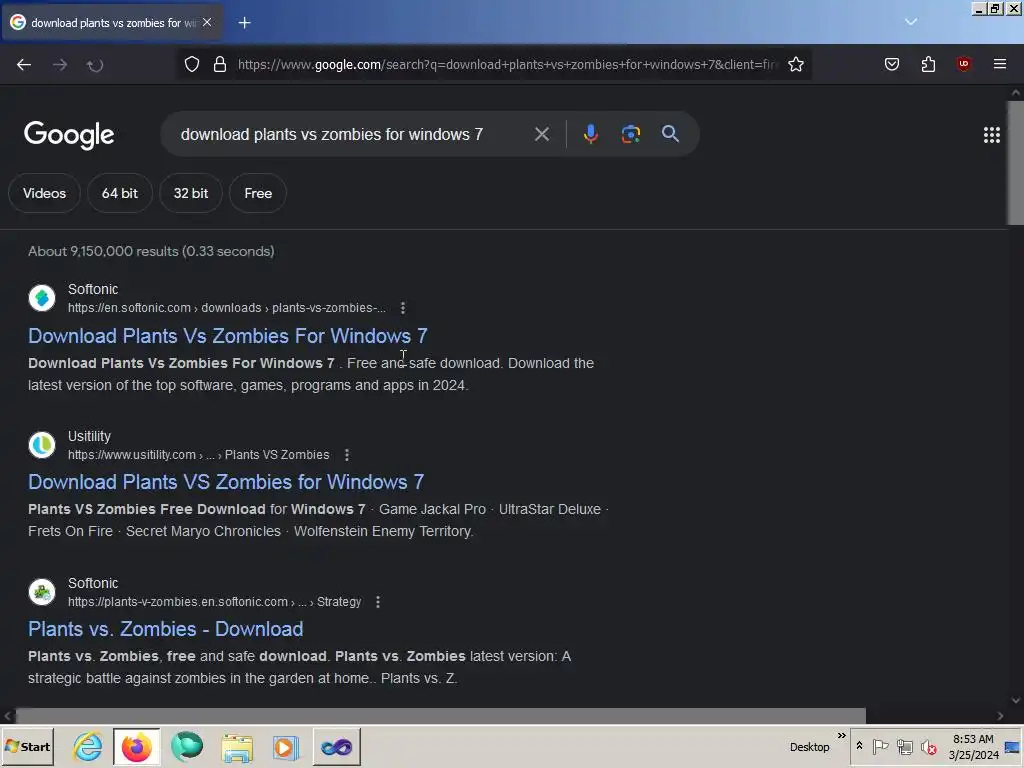1024x768 pixels.
Task: Reload the page with the refresh icon
Action: pyautogui.click(x=95, y=65)
